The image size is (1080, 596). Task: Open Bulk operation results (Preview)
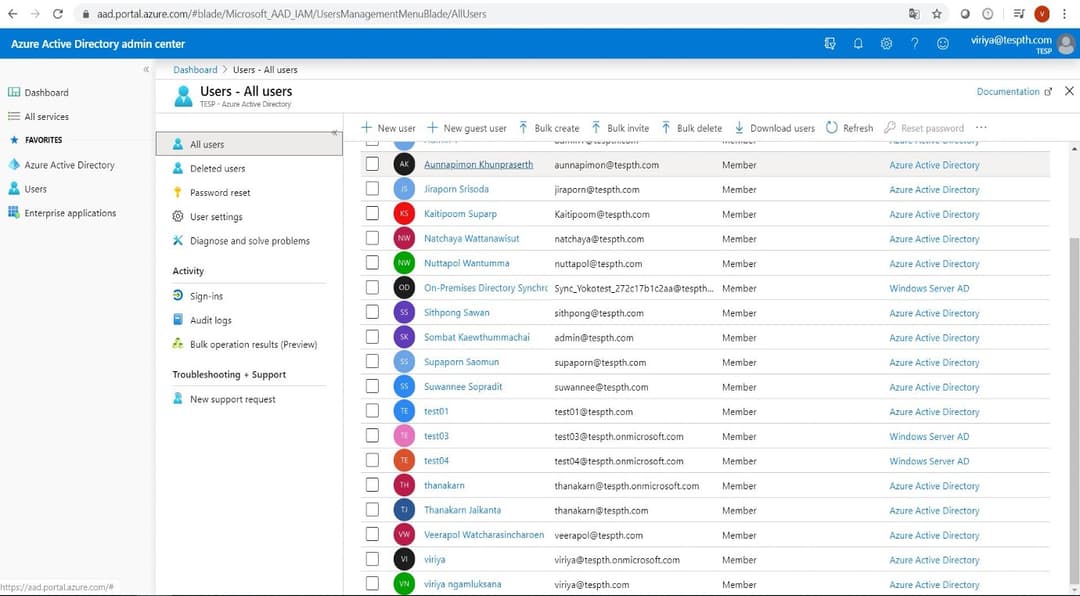[253, 344]
